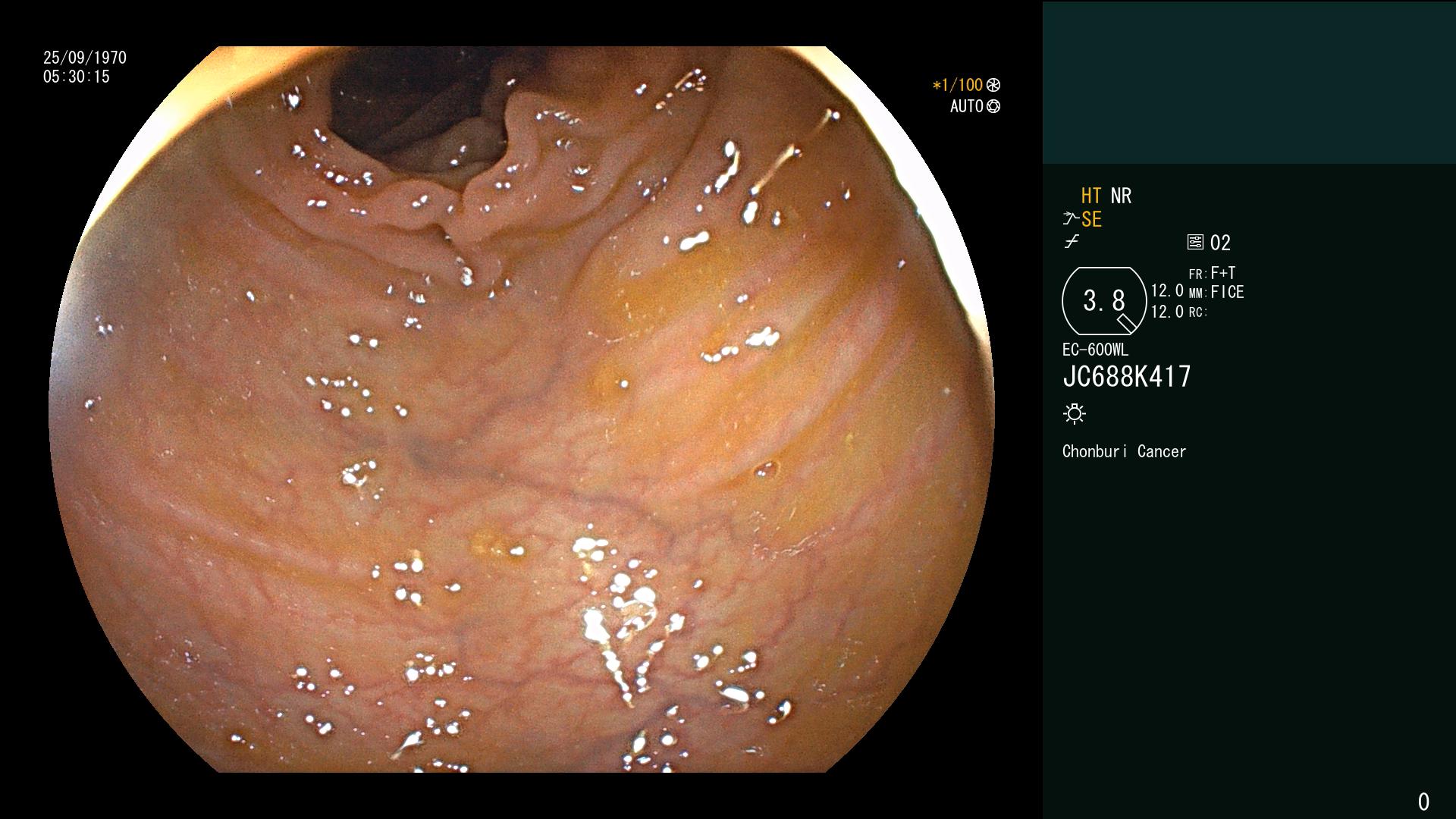Click the NR noise reduction indicator

[1121, 196]
